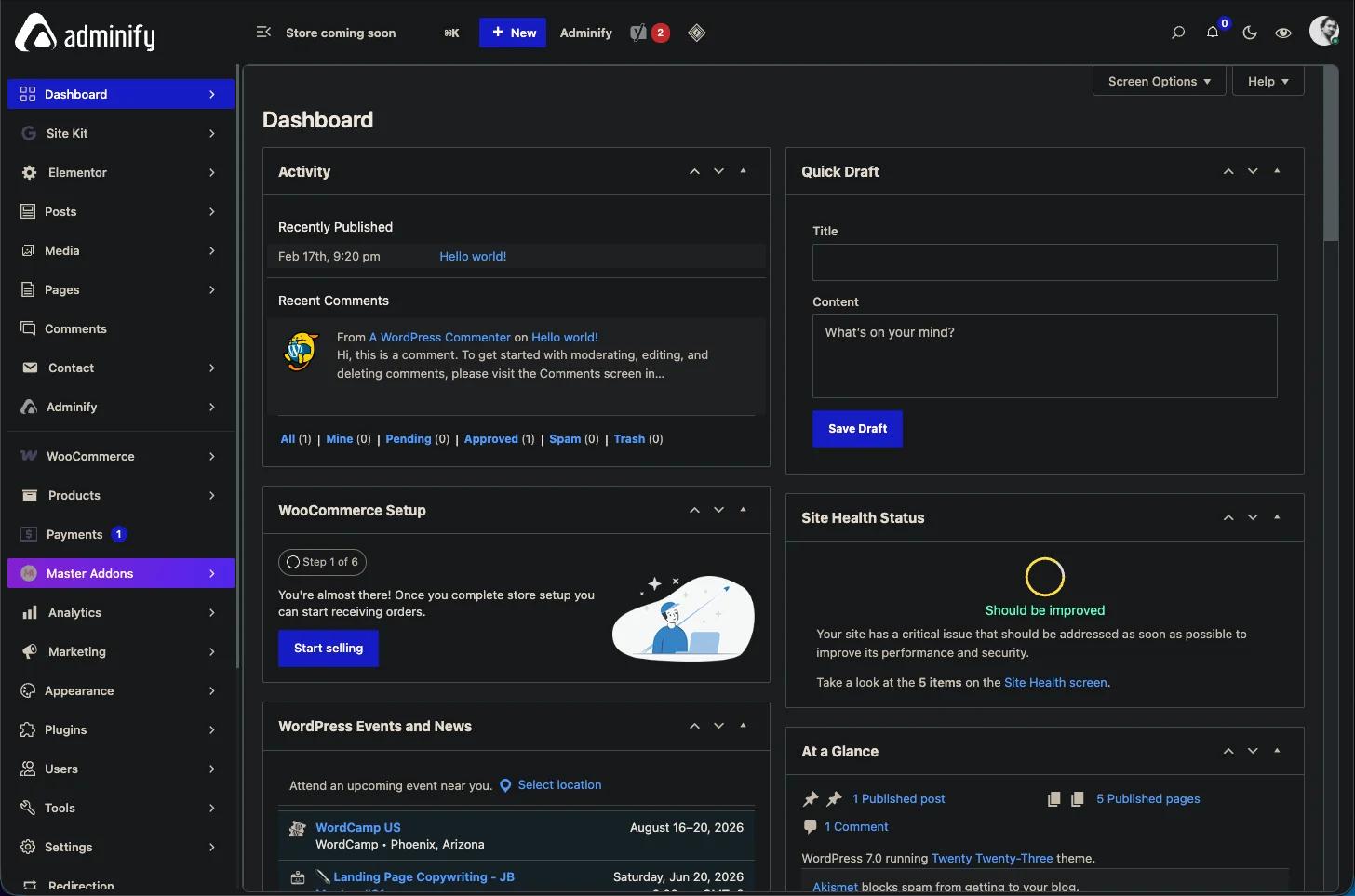This screenshot has width=1355, height=896.
Task: Click the Posts icon in the sidebar
Action: pos(28,211)
